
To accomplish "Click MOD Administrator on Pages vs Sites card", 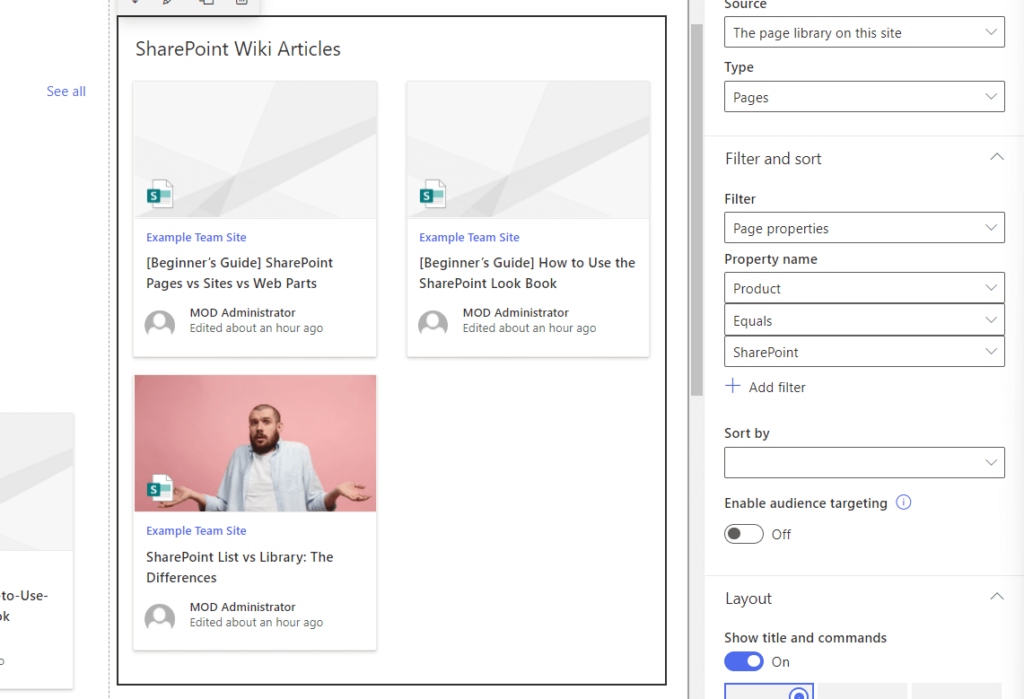I will 242,312.
